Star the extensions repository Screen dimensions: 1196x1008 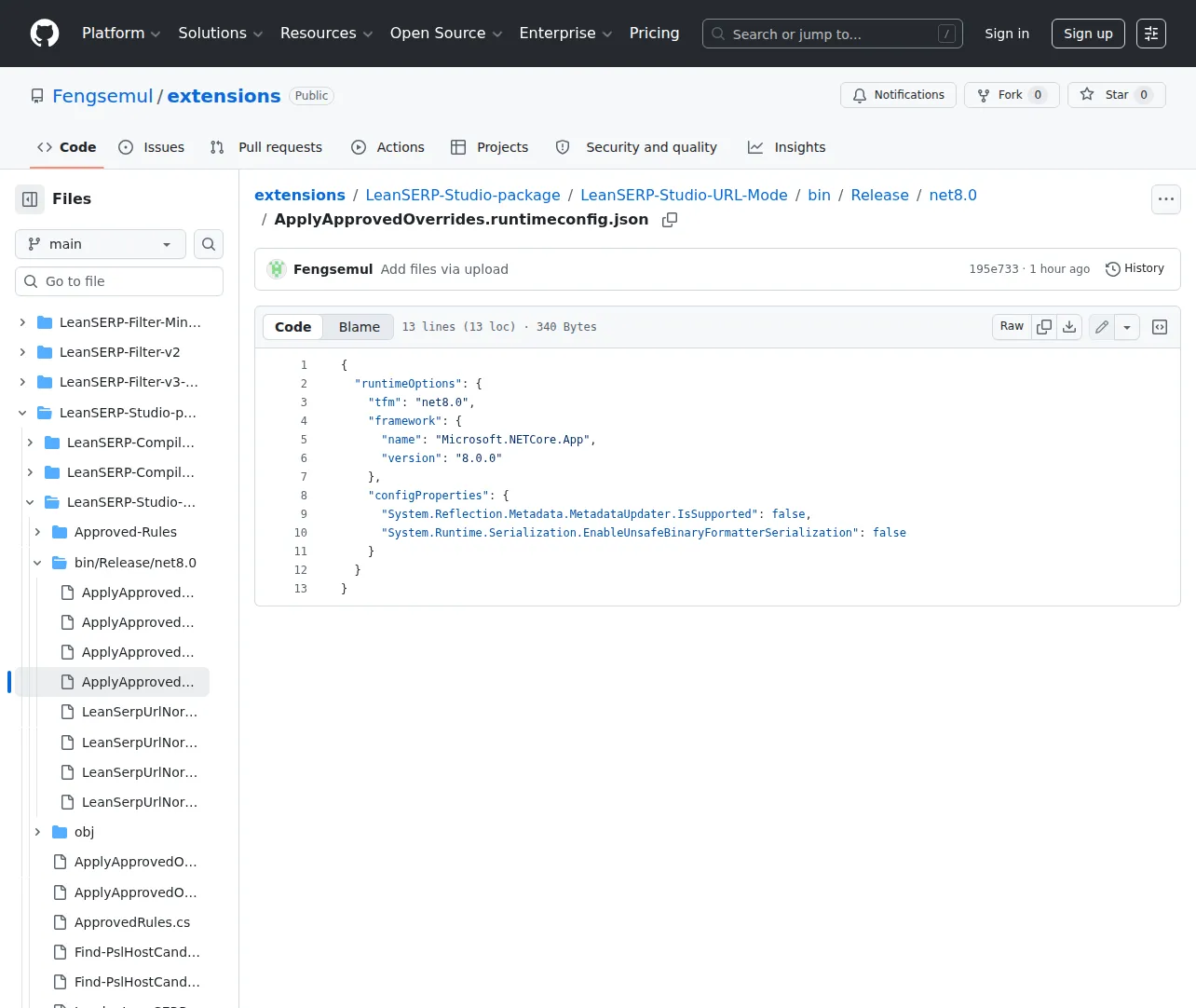tap(1116, 95)
